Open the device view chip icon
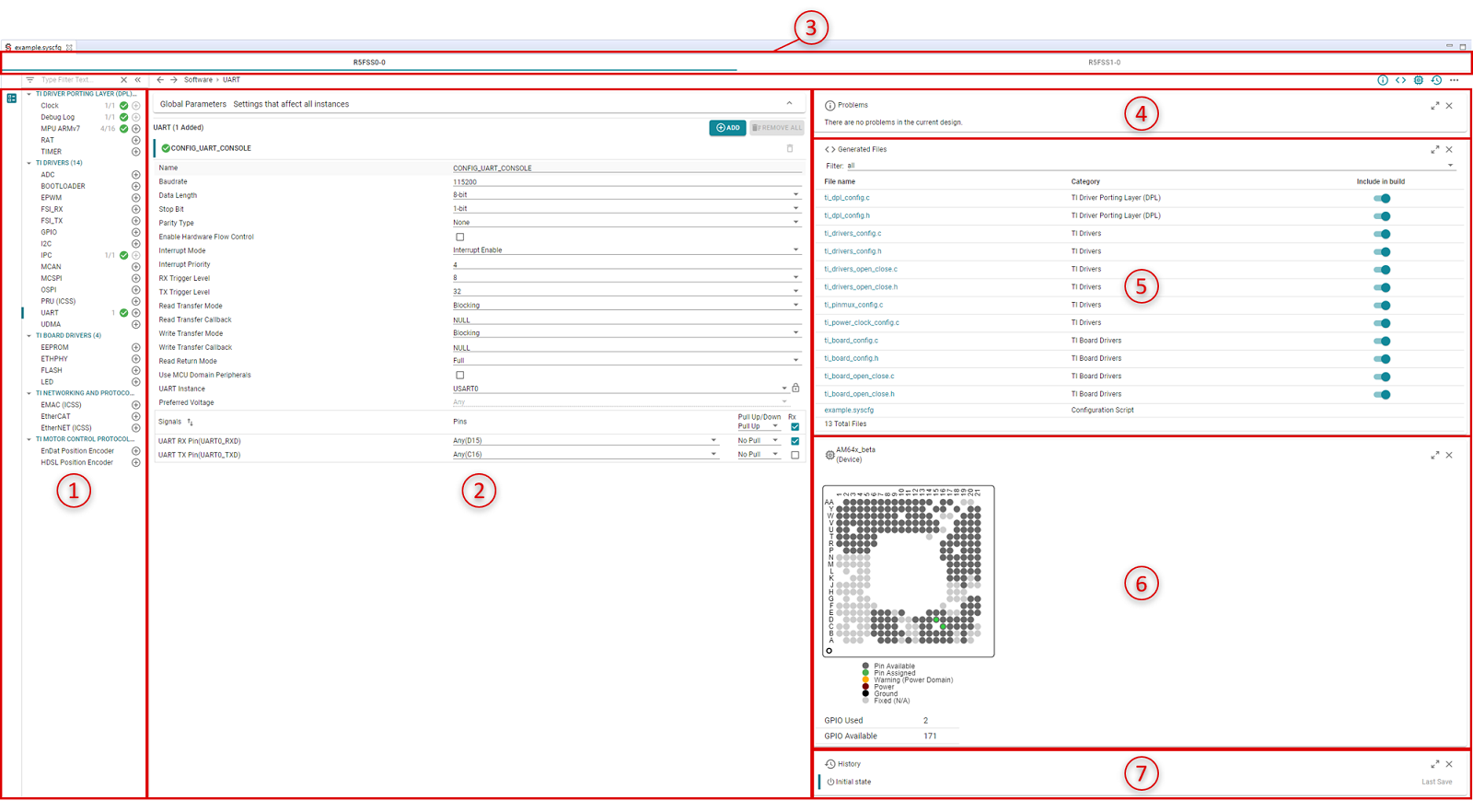1473x812 pixels. [x=1419, y=80]
